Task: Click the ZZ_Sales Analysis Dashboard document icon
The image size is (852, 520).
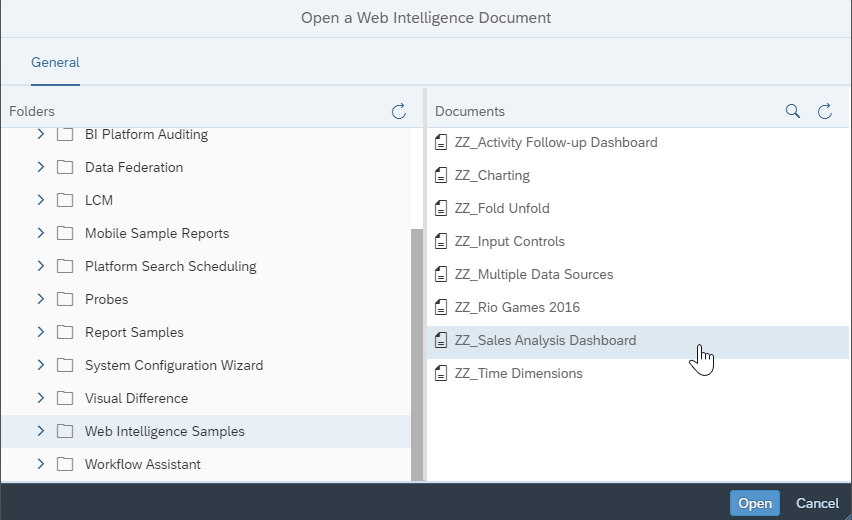Action: click(x=441, y=341)
